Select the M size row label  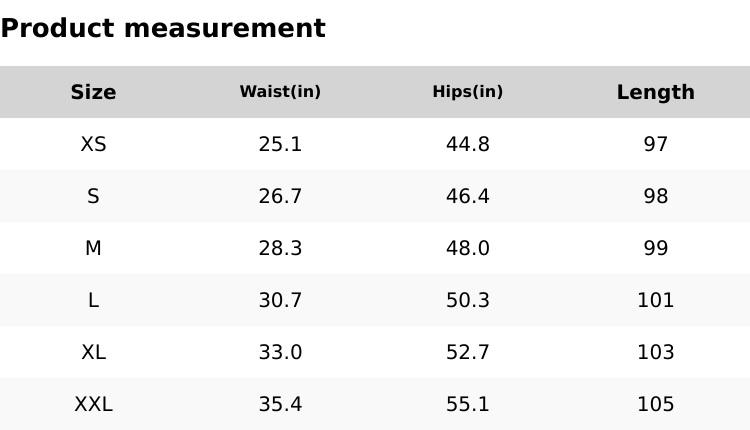point(93,248)
